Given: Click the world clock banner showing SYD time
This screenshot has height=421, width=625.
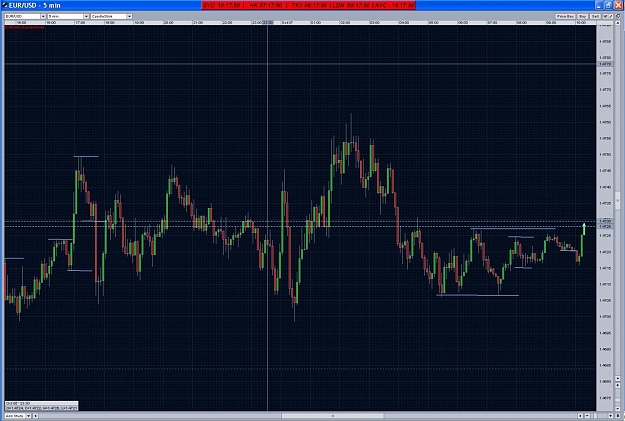Looking at the screenshot, I should (x=309, y=5).
